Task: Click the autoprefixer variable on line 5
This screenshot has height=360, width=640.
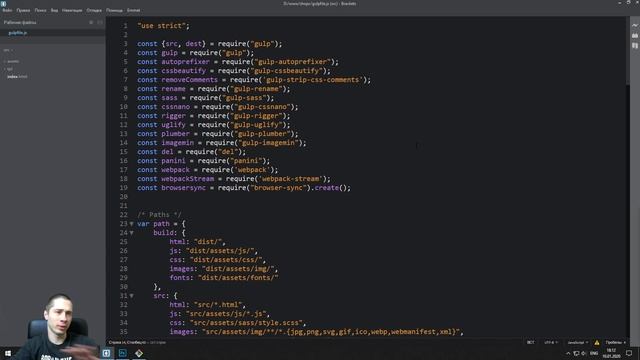Action: click(185, 62)
